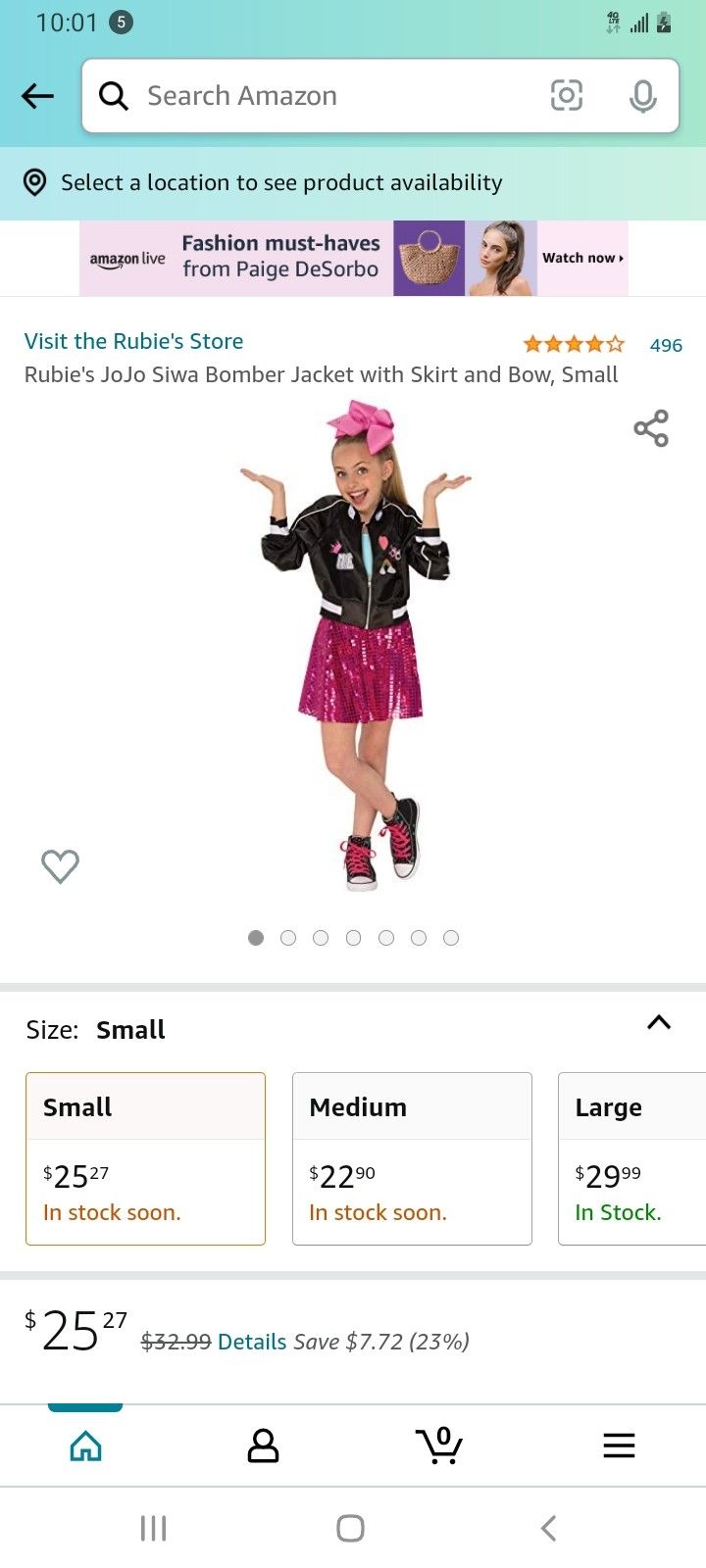Add to wish list with heart icon
The image size is (706, 1568).
(60, 865)
